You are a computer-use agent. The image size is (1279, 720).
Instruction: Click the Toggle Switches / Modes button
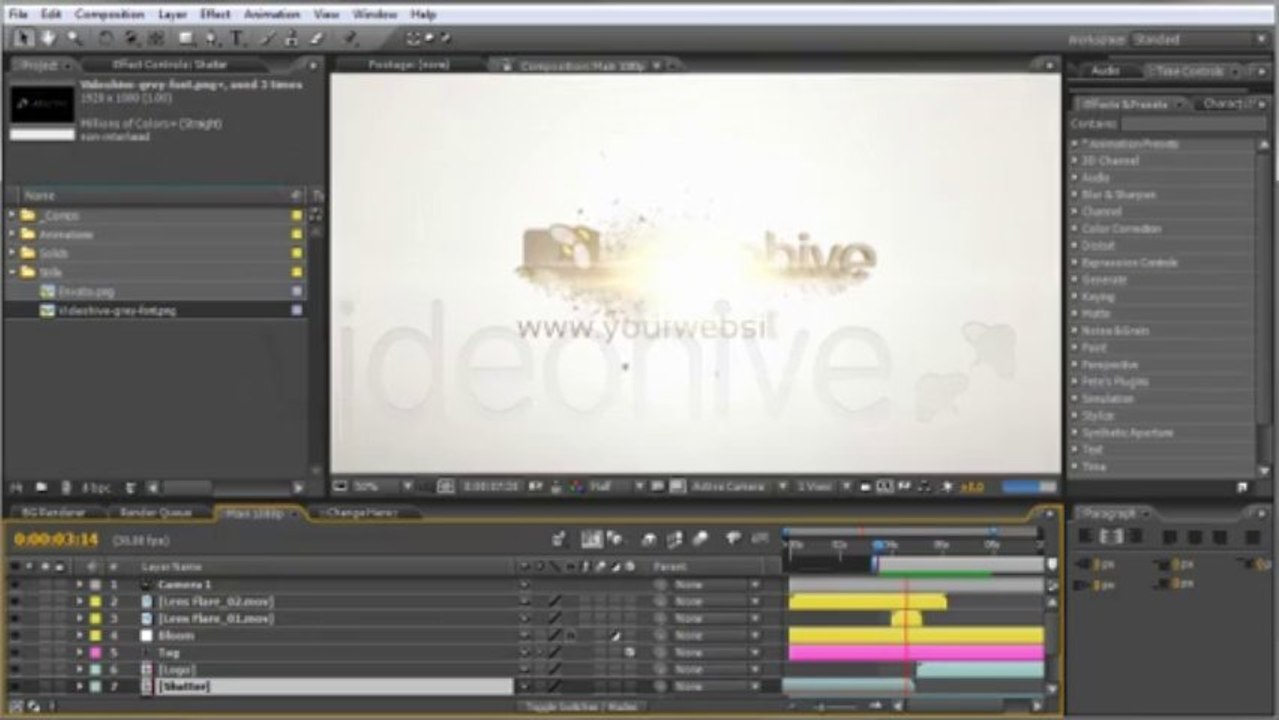point(583,706)
